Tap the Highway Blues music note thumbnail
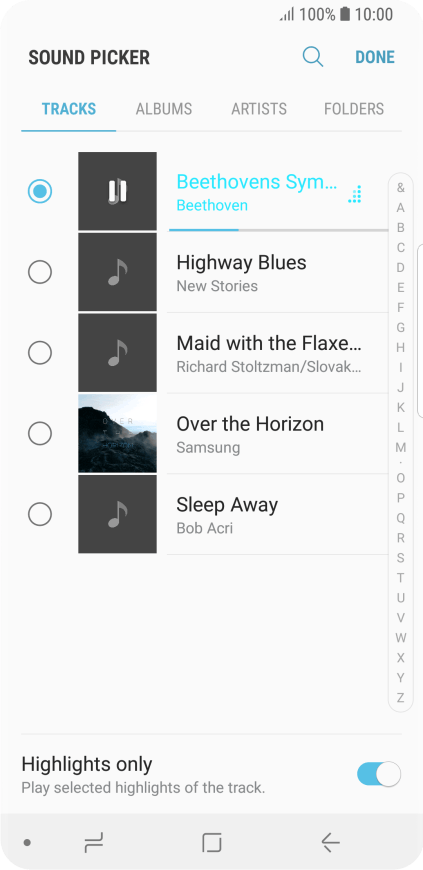This screenshot has height=870, width=423. [x=117, y=272]
